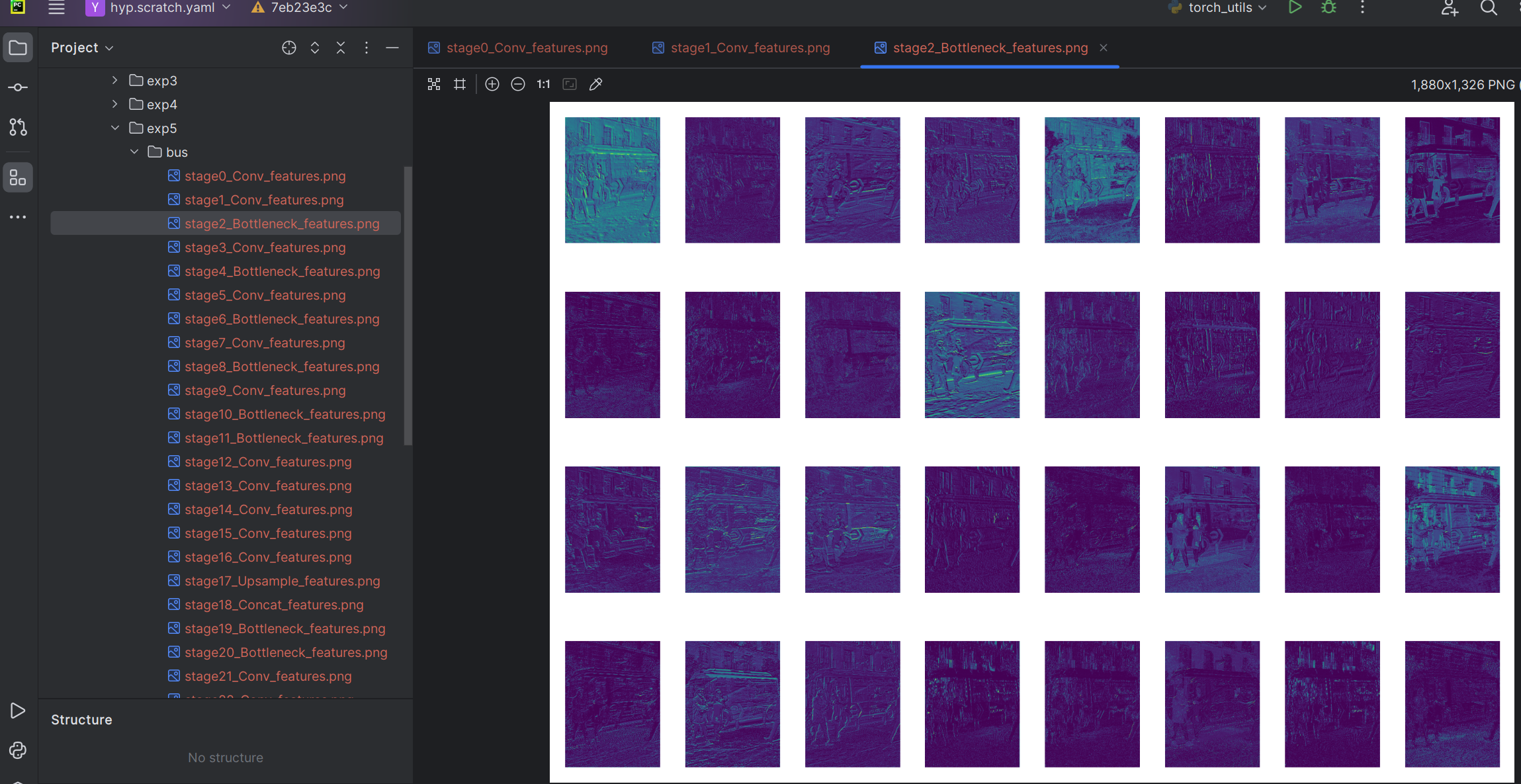Collapse the exp5 folder
Viewport: 1521px width, 784px height.
tap(115, 128)
